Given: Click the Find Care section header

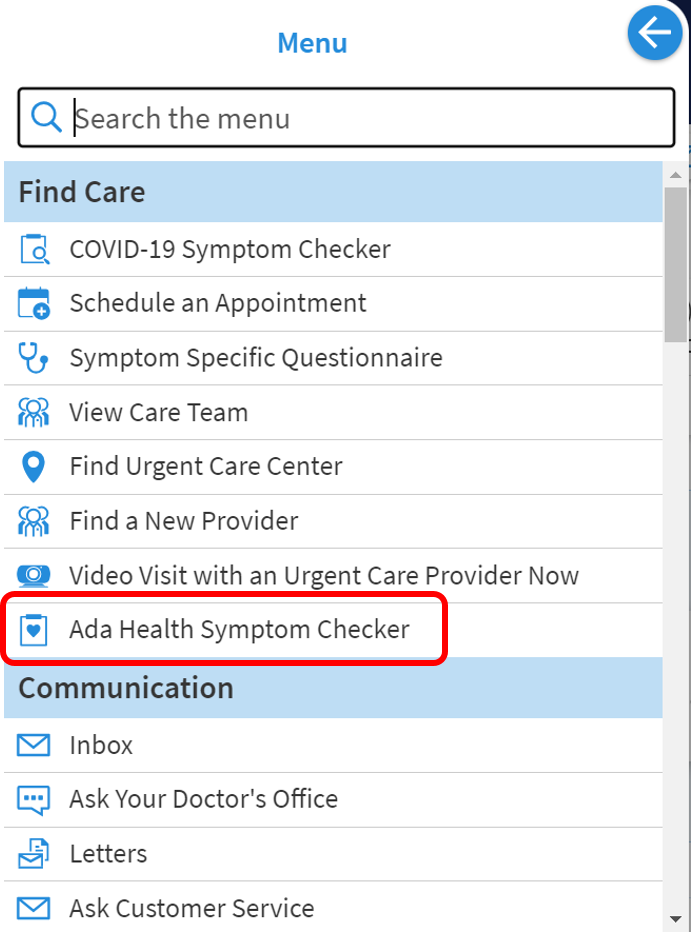Looking at the screenshot, I should (x=81, y=191).
